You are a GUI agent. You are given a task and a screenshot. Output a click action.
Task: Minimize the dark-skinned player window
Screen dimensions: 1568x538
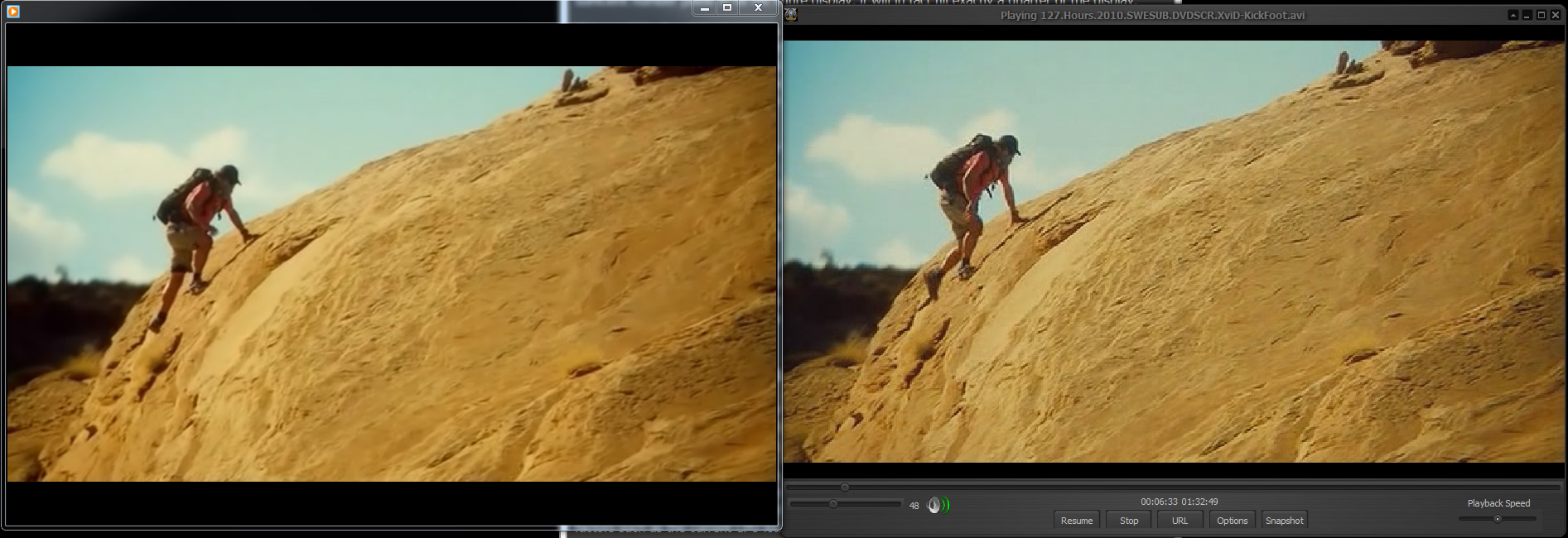click(1527, 15)
